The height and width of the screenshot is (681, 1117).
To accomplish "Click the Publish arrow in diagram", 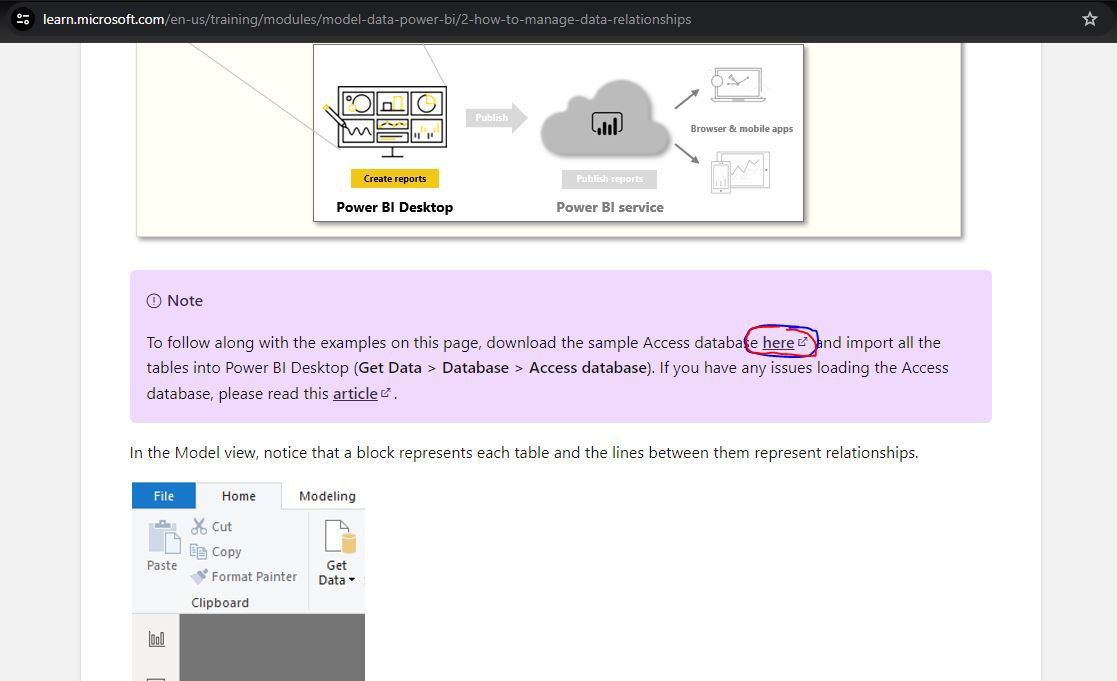I will point(497,118).
